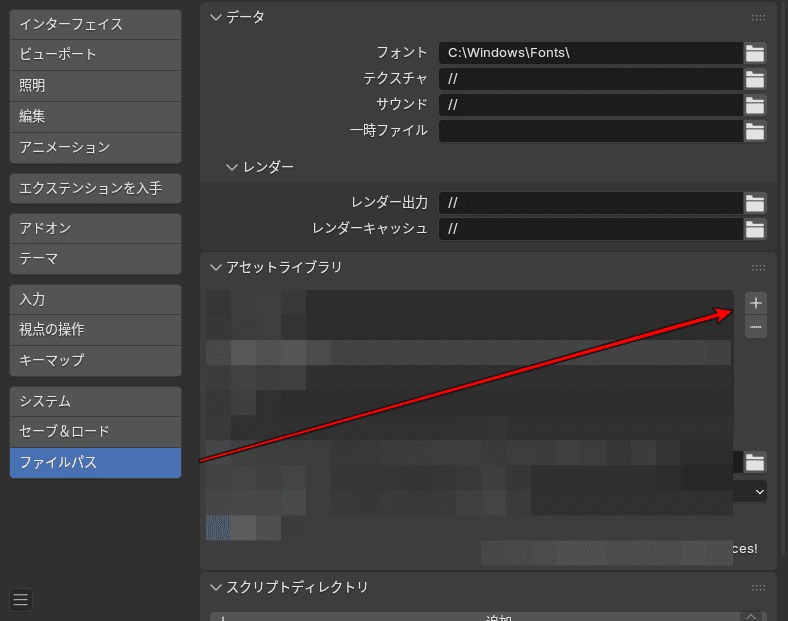Open folder browser for 一時ファイル
This screenshot has height=621, width=788.
(x=755, y=131)
